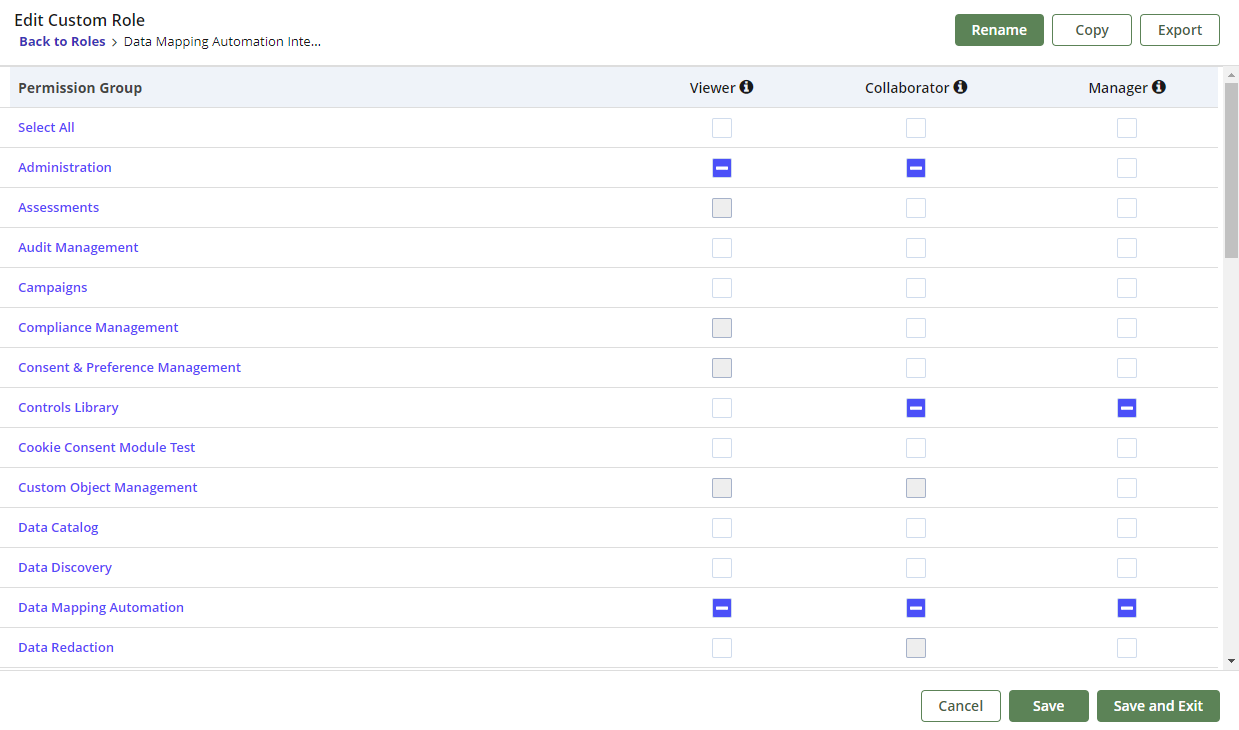
Task: Open the Compliance Management permission group
Action: pos(98,327)
